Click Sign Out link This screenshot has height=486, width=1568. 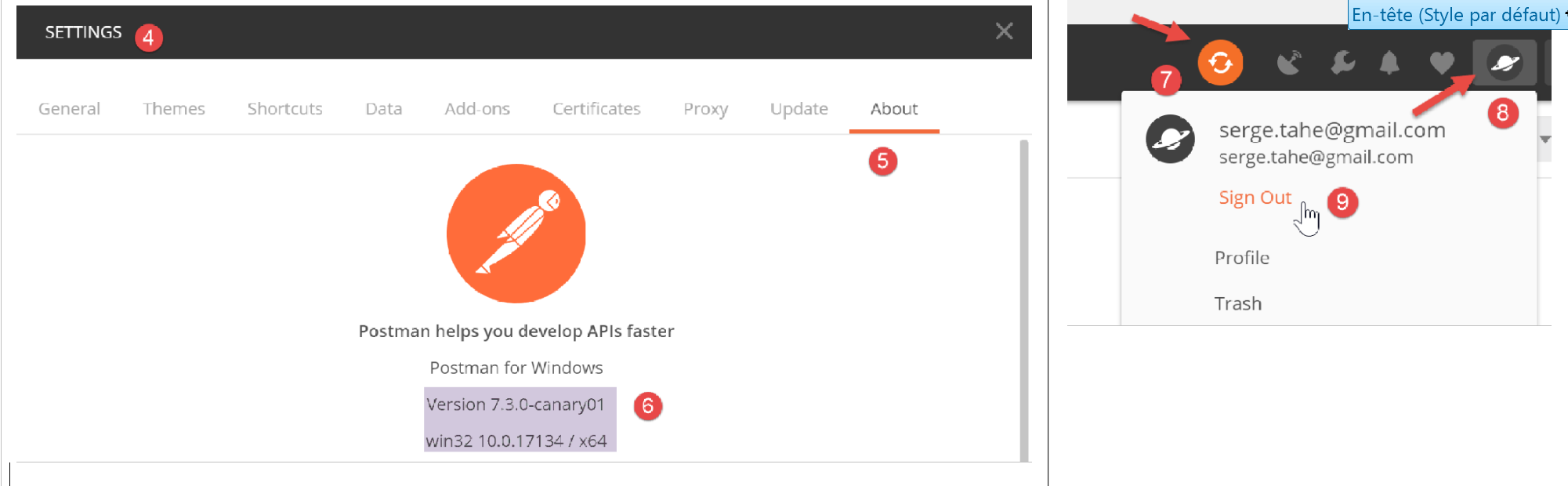coord(1255,198)
